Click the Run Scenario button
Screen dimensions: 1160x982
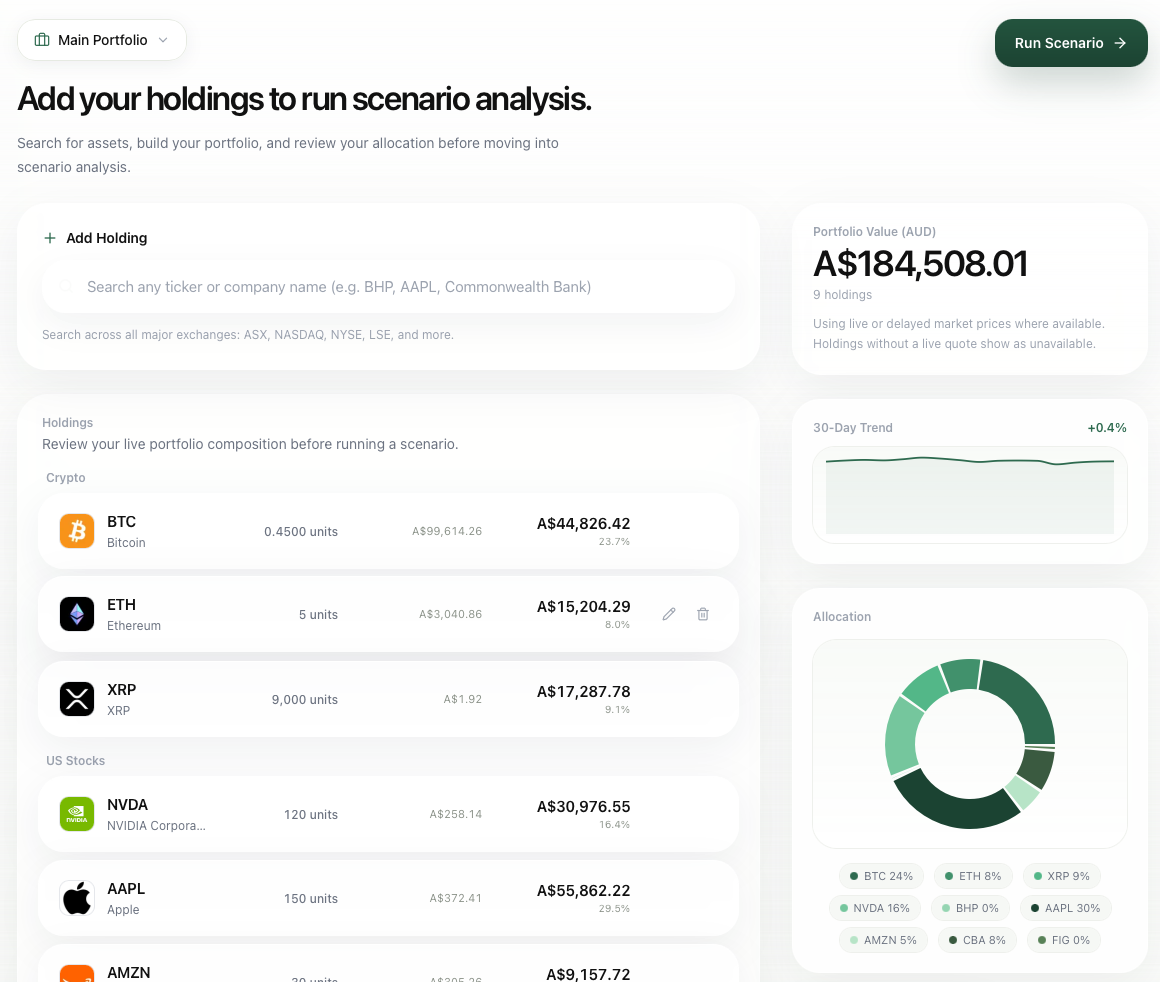pos(1070,43)
